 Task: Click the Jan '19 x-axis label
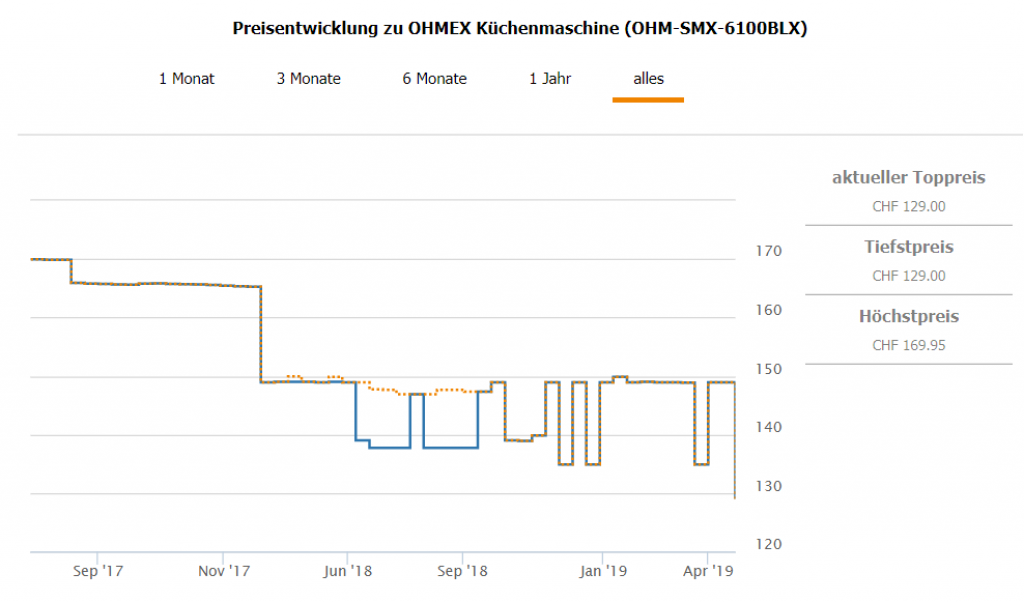(x=603, y=571)
